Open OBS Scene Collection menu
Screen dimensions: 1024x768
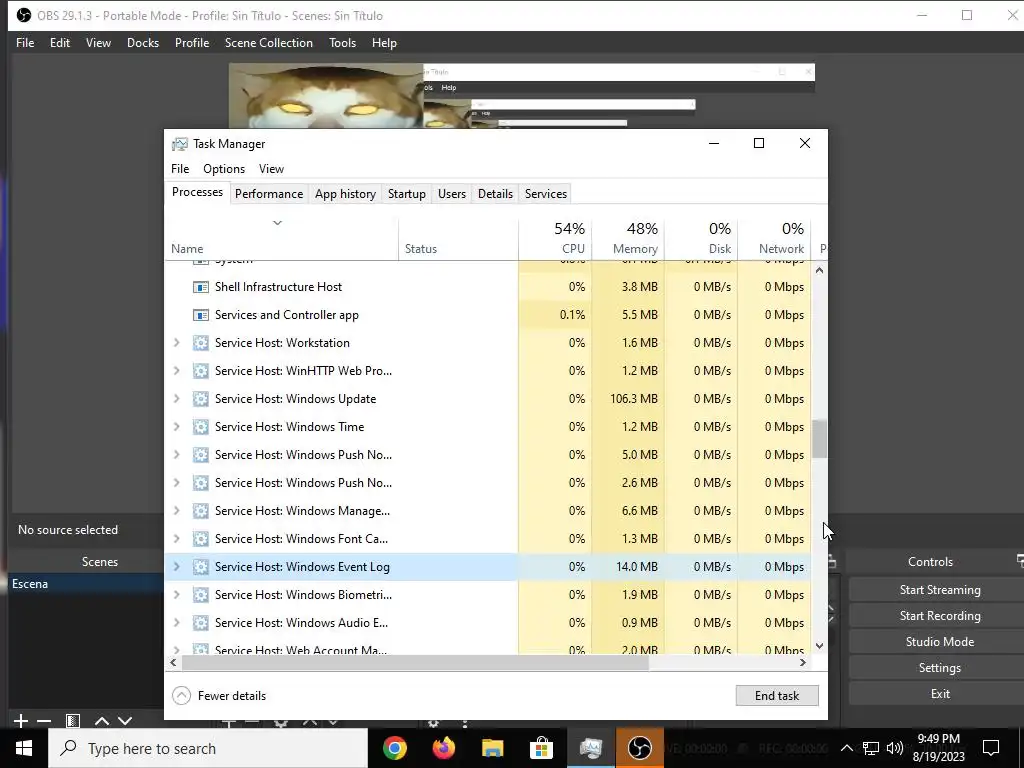coord(268,43)
